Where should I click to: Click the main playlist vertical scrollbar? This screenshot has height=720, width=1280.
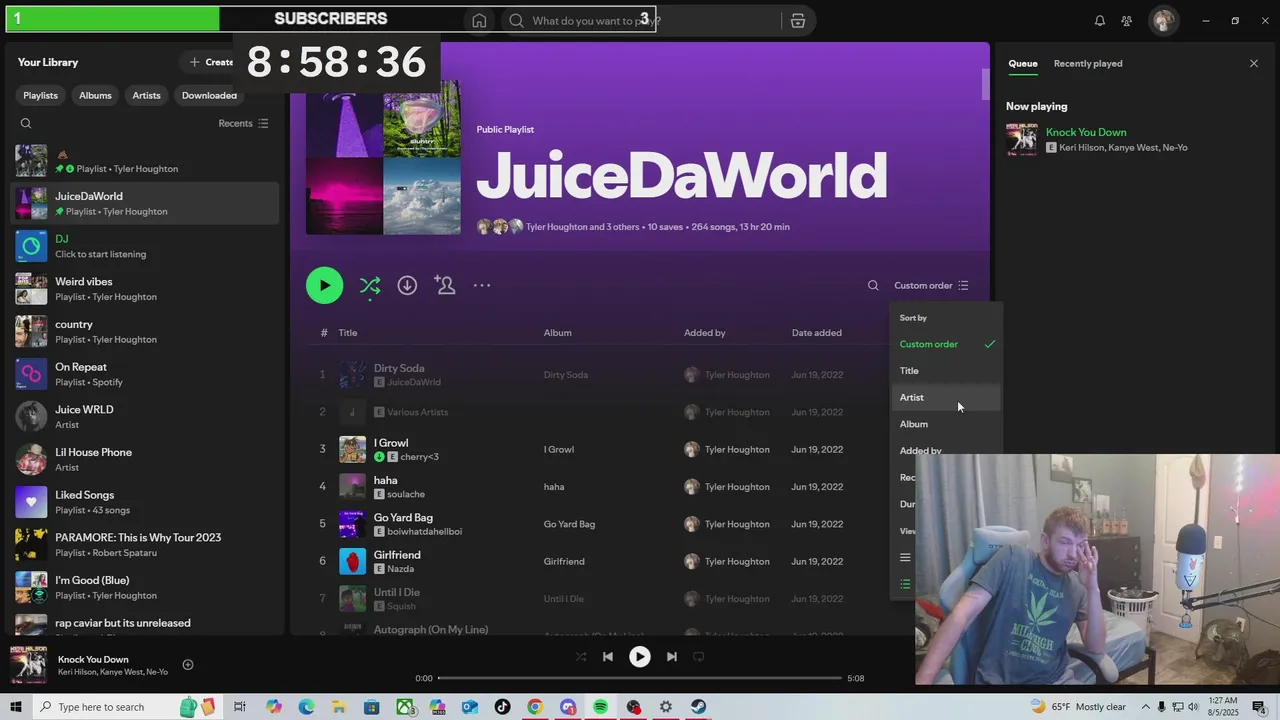[985, 85]
